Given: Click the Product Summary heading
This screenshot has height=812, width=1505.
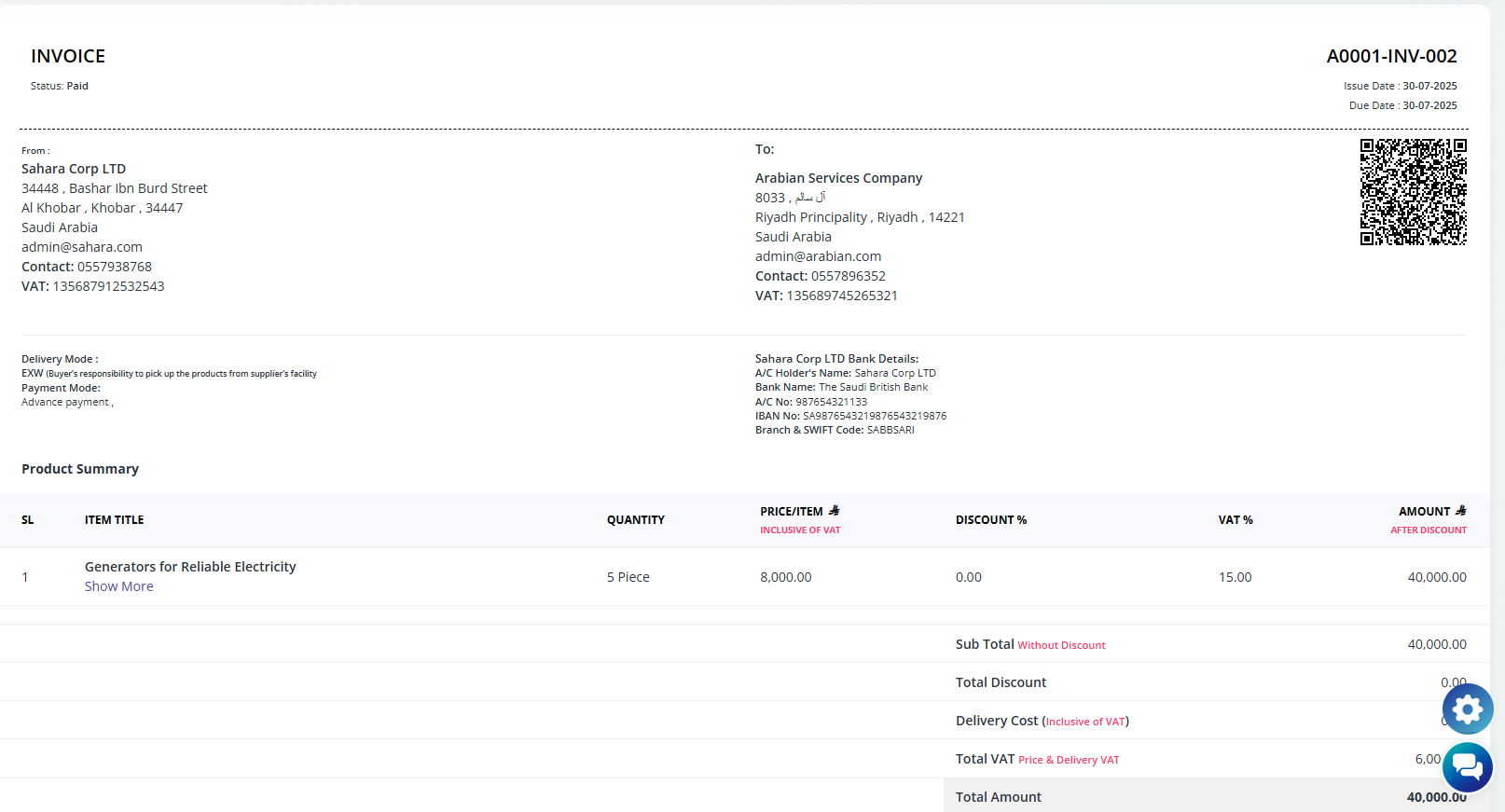Looking at the screenshot, I should click(80, 469).
